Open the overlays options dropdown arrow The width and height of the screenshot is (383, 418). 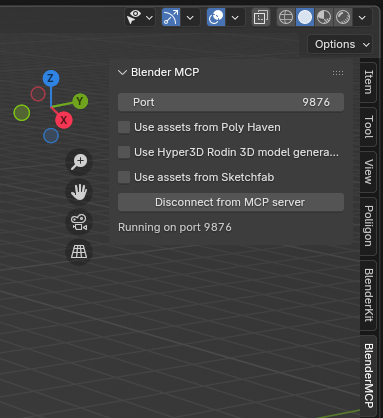pos(235,17)
